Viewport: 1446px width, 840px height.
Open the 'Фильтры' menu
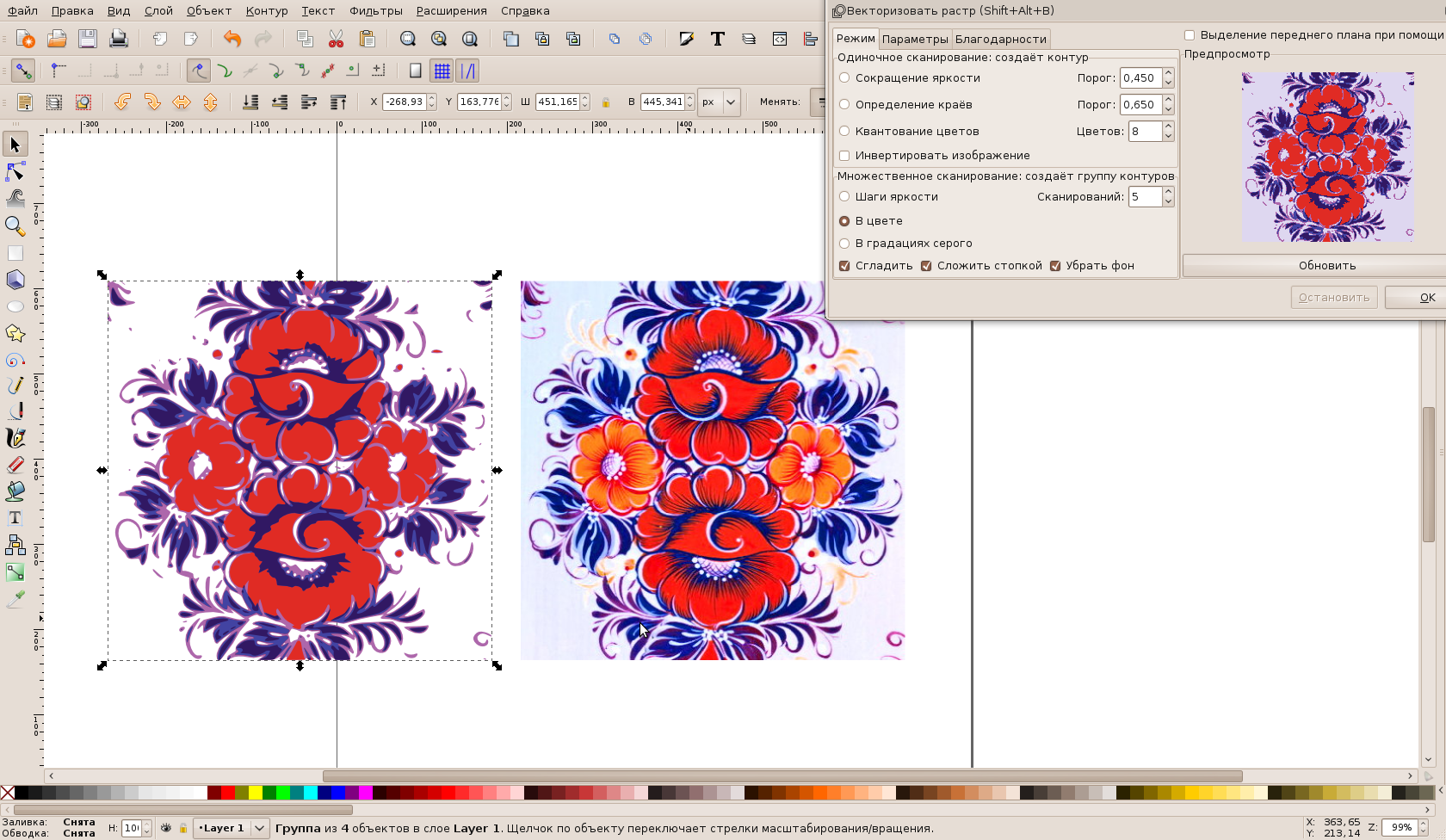point(376,11)
